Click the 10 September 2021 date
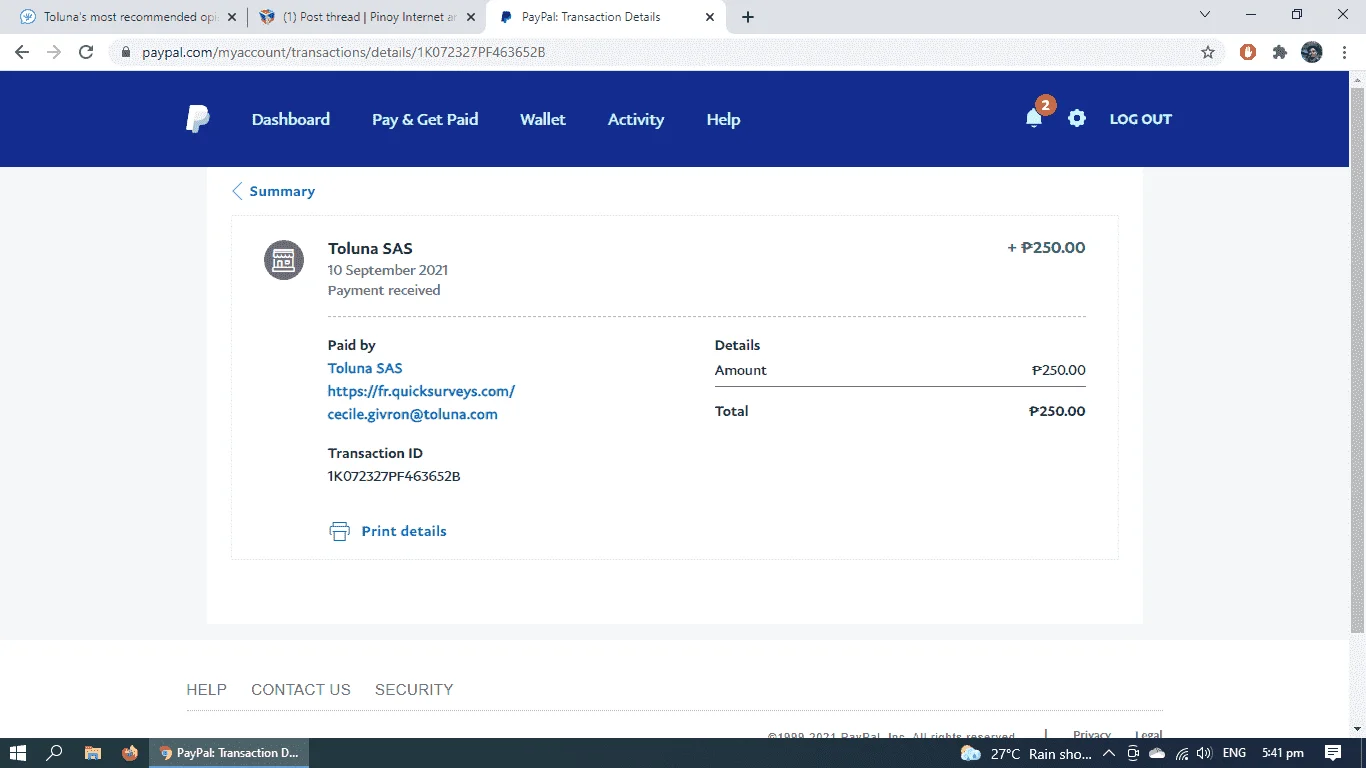The image size is (1366, 768). click(388, 270)
